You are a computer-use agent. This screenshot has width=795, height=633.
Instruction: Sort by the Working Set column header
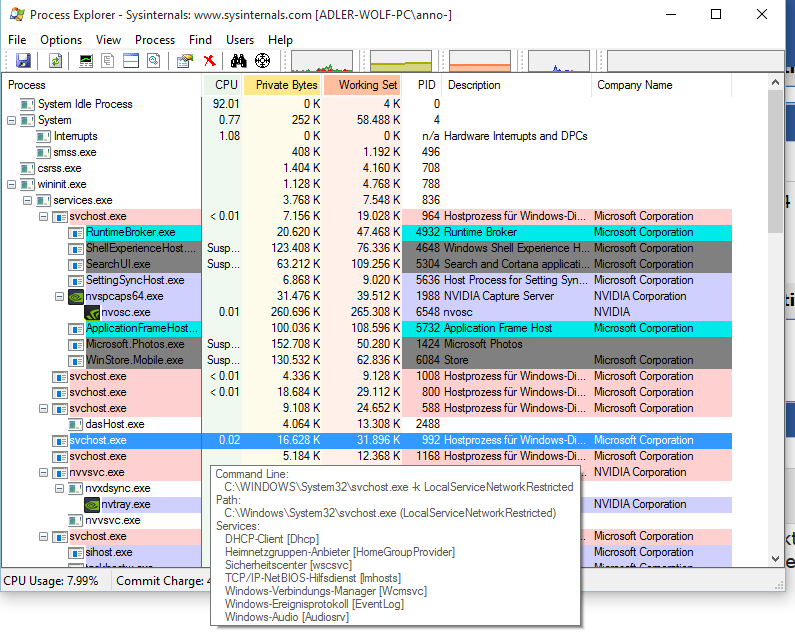[x=362, y=85]
